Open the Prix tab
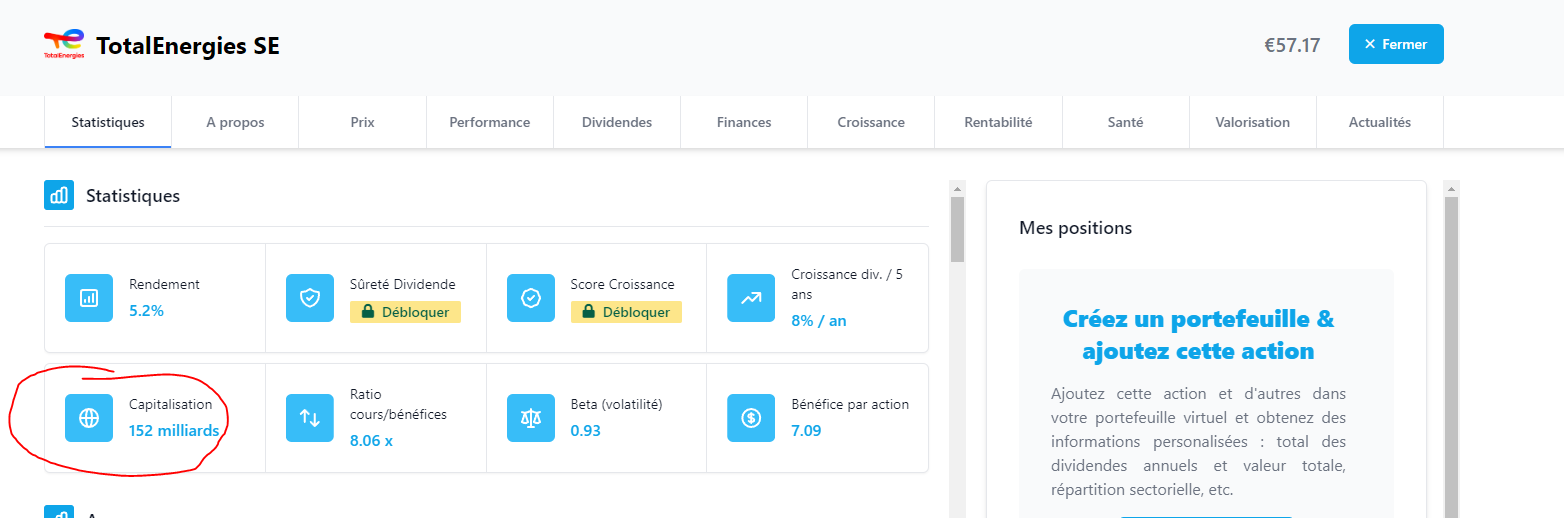The width and height of the screenshot is (1564, 518). point(362,122)
